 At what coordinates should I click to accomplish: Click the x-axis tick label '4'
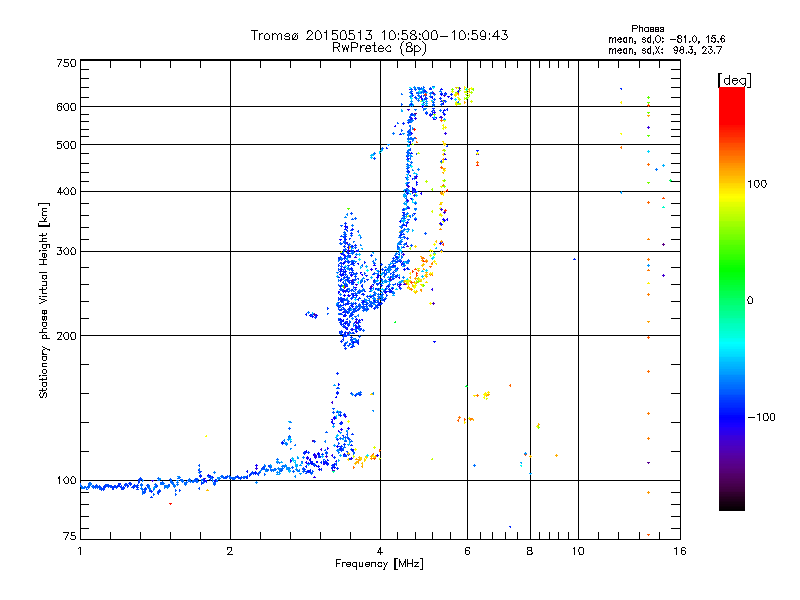pyautogui.click(x=380, y=551)
